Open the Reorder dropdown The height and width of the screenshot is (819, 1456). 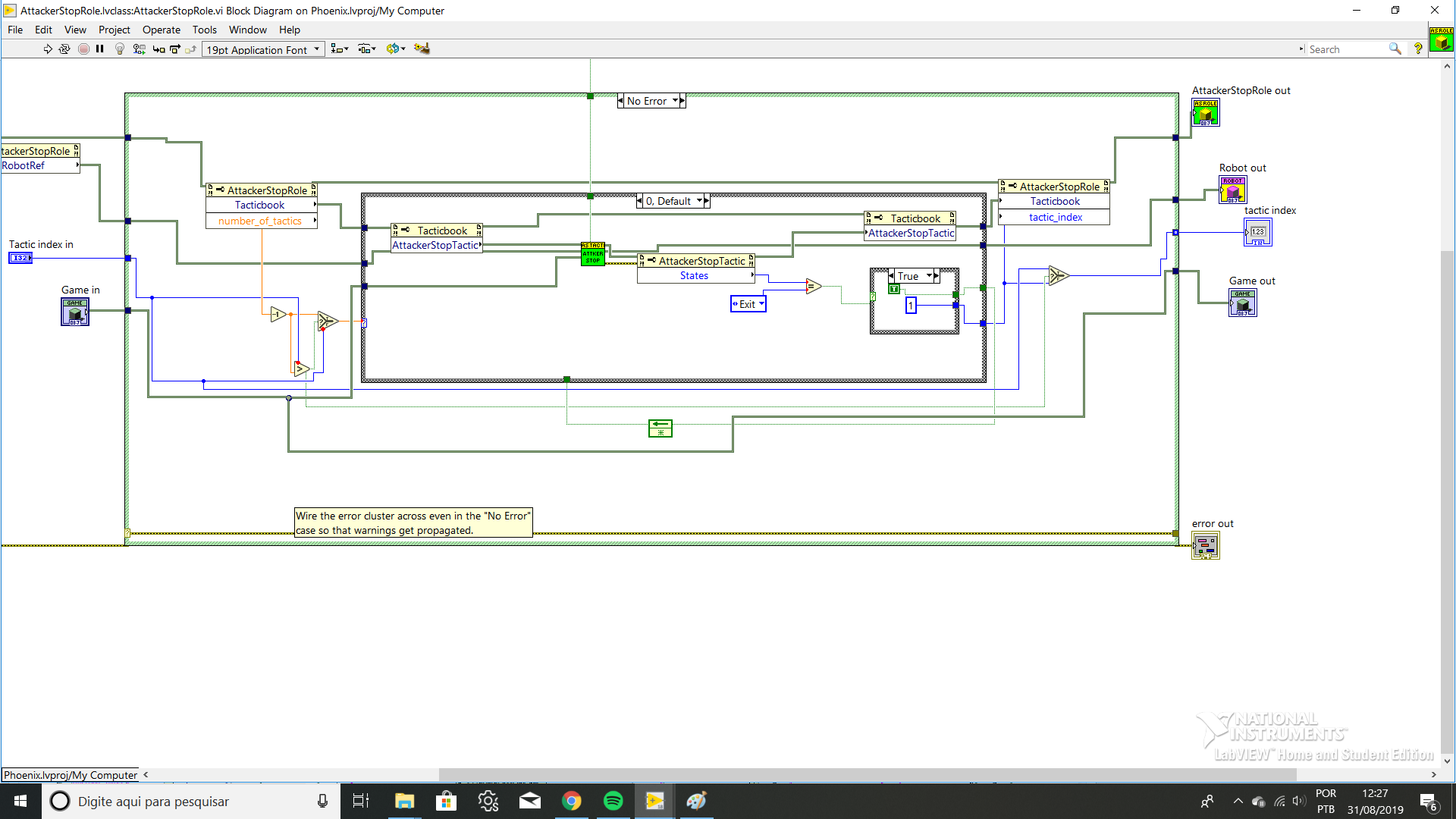395,49
